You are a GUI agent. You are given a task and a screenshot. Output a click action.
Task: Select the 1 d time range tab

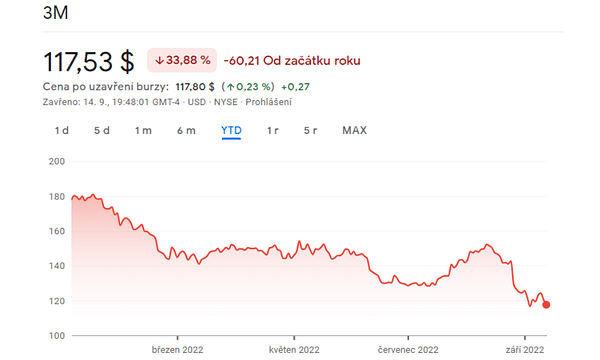coord(62,130)
